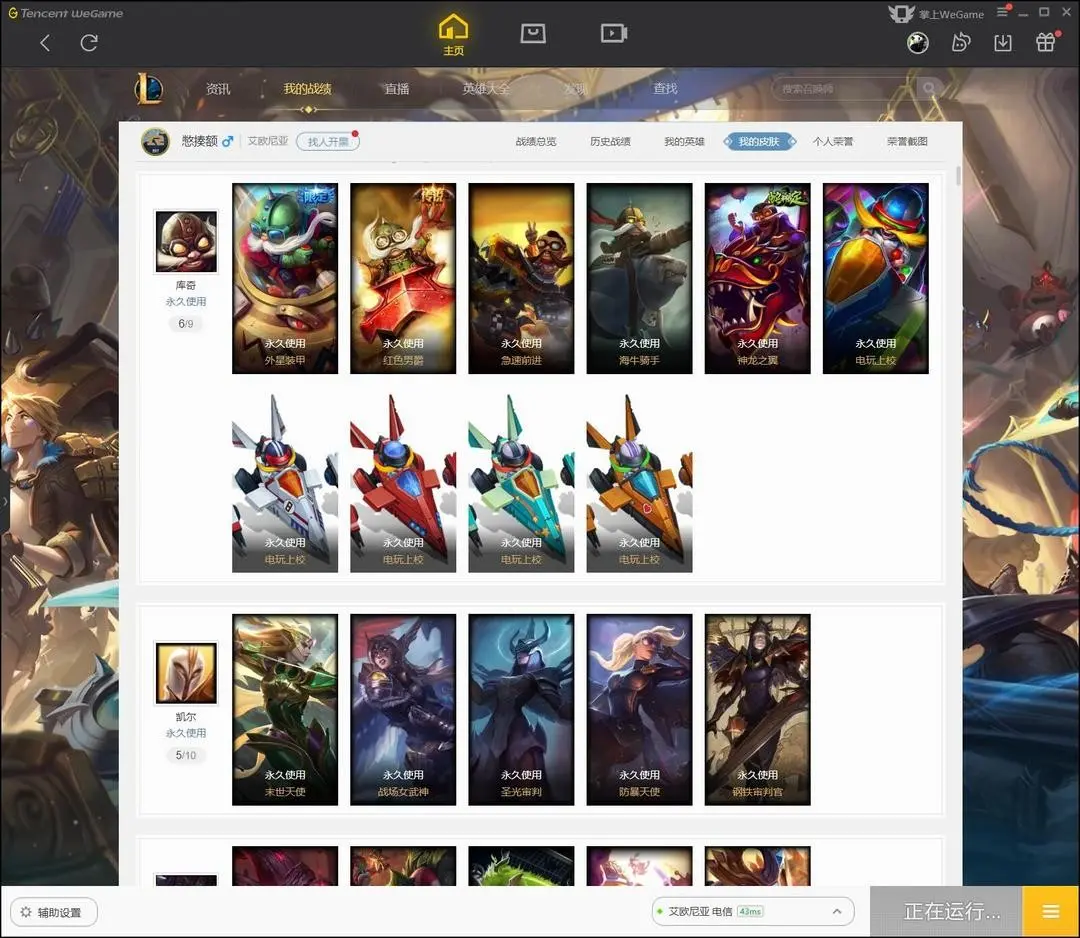Click the 6/9 skin count under 库奇

[186, 324]
